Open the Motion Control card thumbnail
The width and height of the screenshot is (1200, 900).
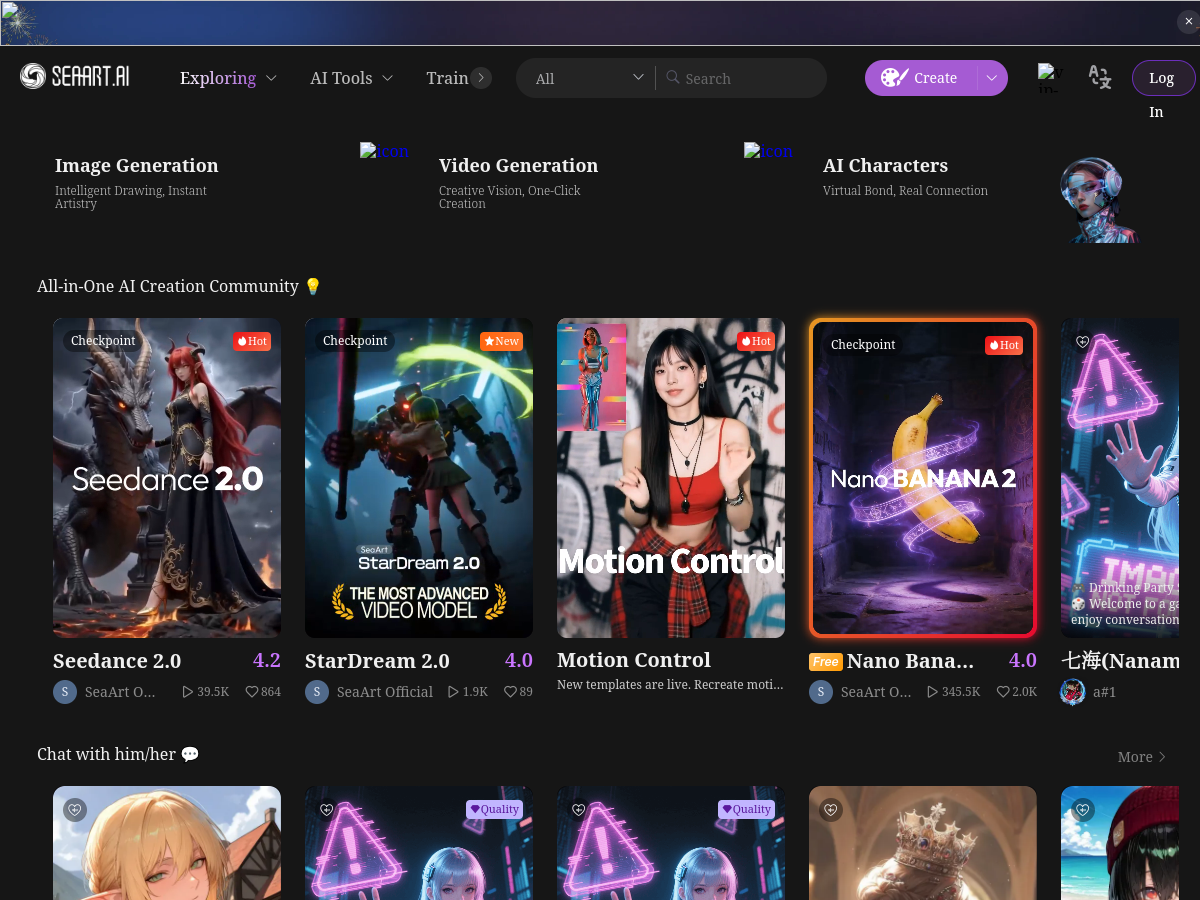pyautogui.click(x=670, y=477)
